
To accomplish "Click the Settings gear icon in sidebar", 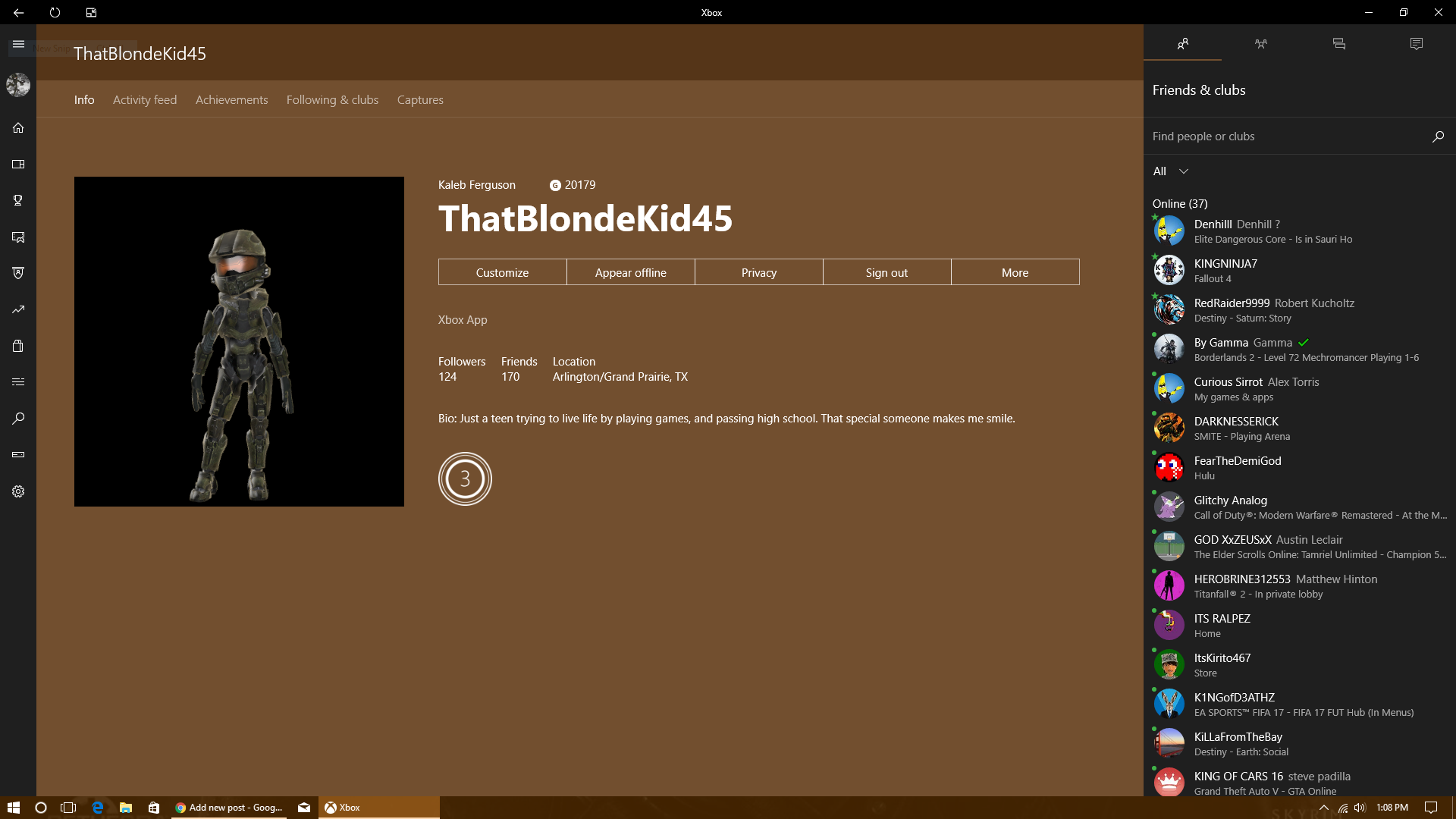I will (18, 491).
